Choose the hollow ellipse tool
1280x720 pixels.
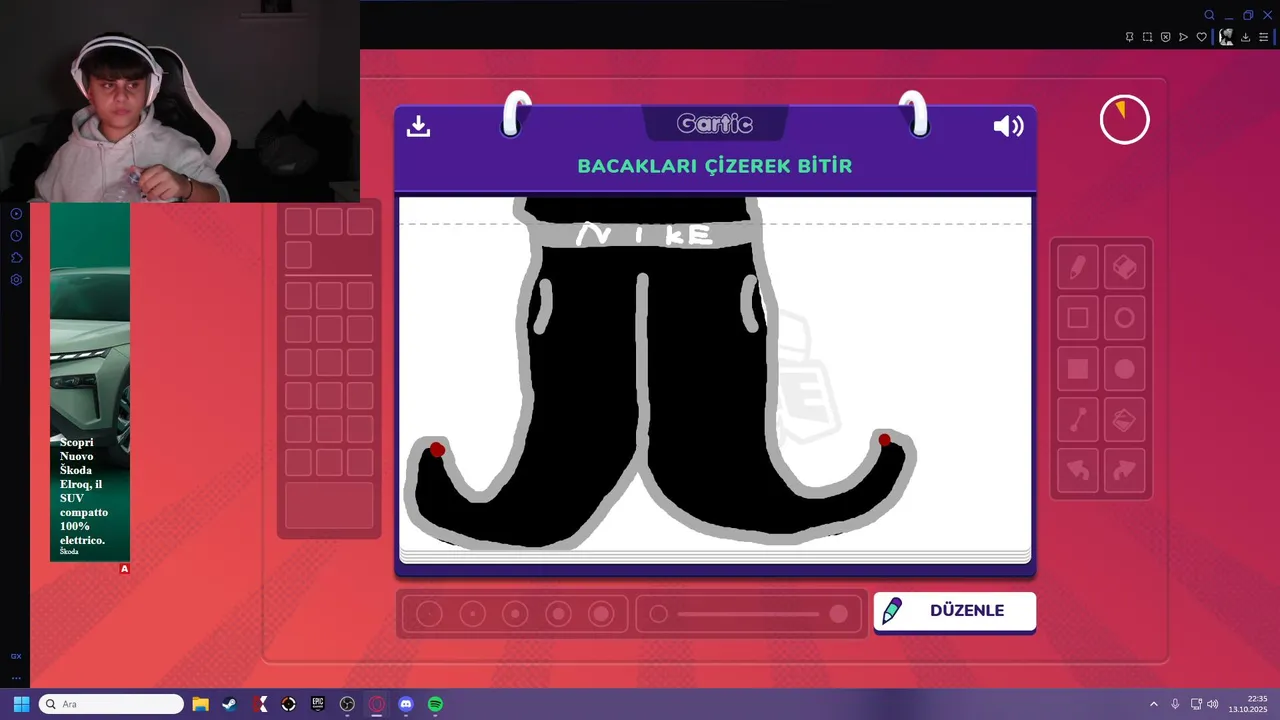coord(1124,318)
